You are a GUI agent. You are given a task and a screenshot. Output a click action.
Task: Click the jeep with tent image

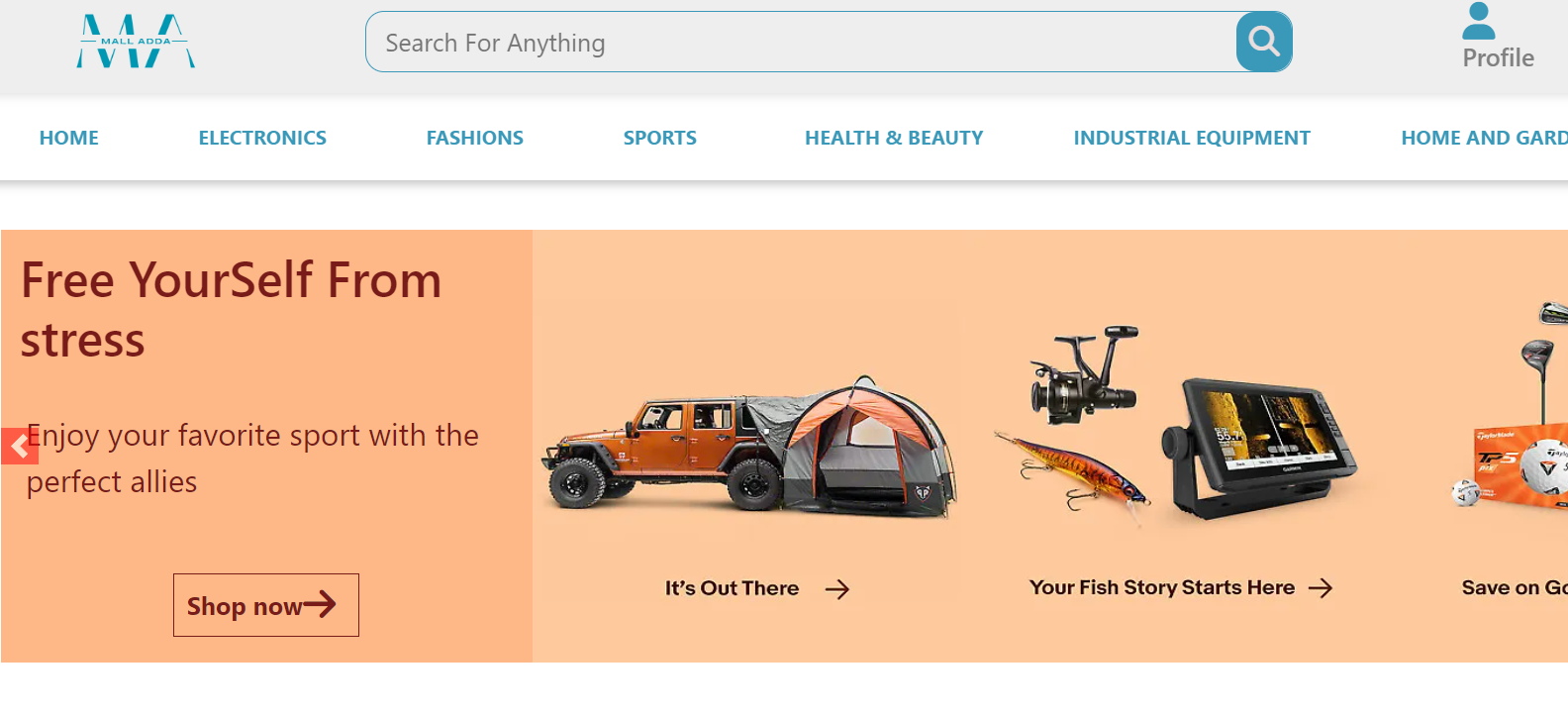tap(749, 446)
